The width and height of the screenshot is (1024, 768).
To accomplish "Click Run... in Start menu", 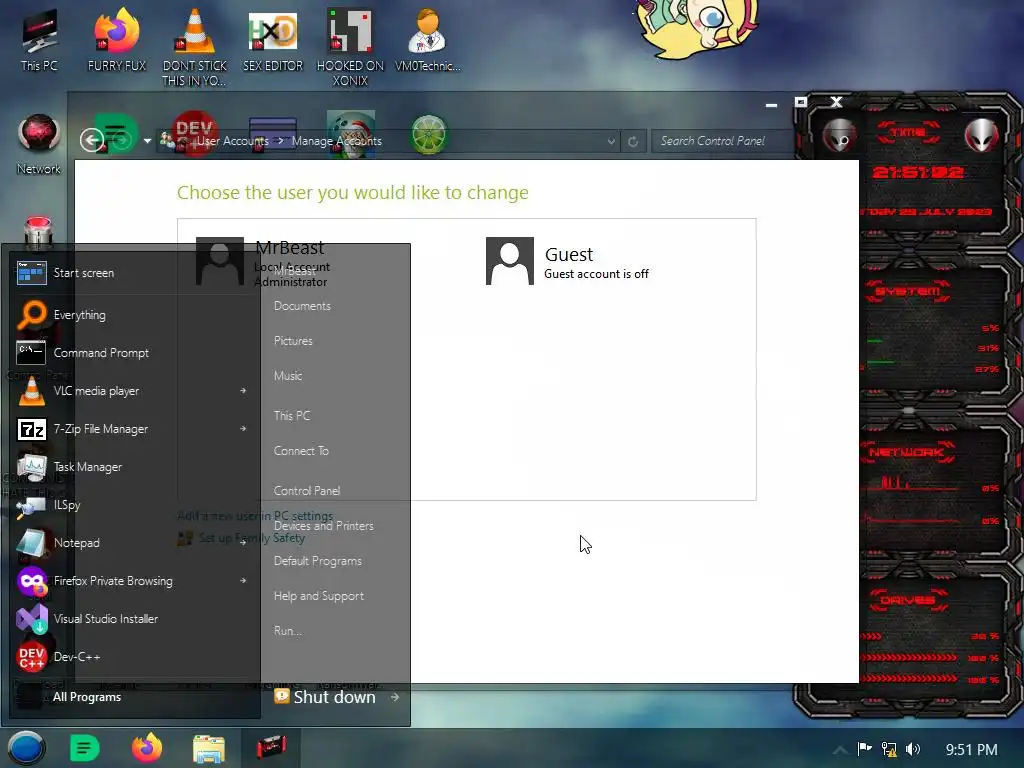I will coord(288,631).
